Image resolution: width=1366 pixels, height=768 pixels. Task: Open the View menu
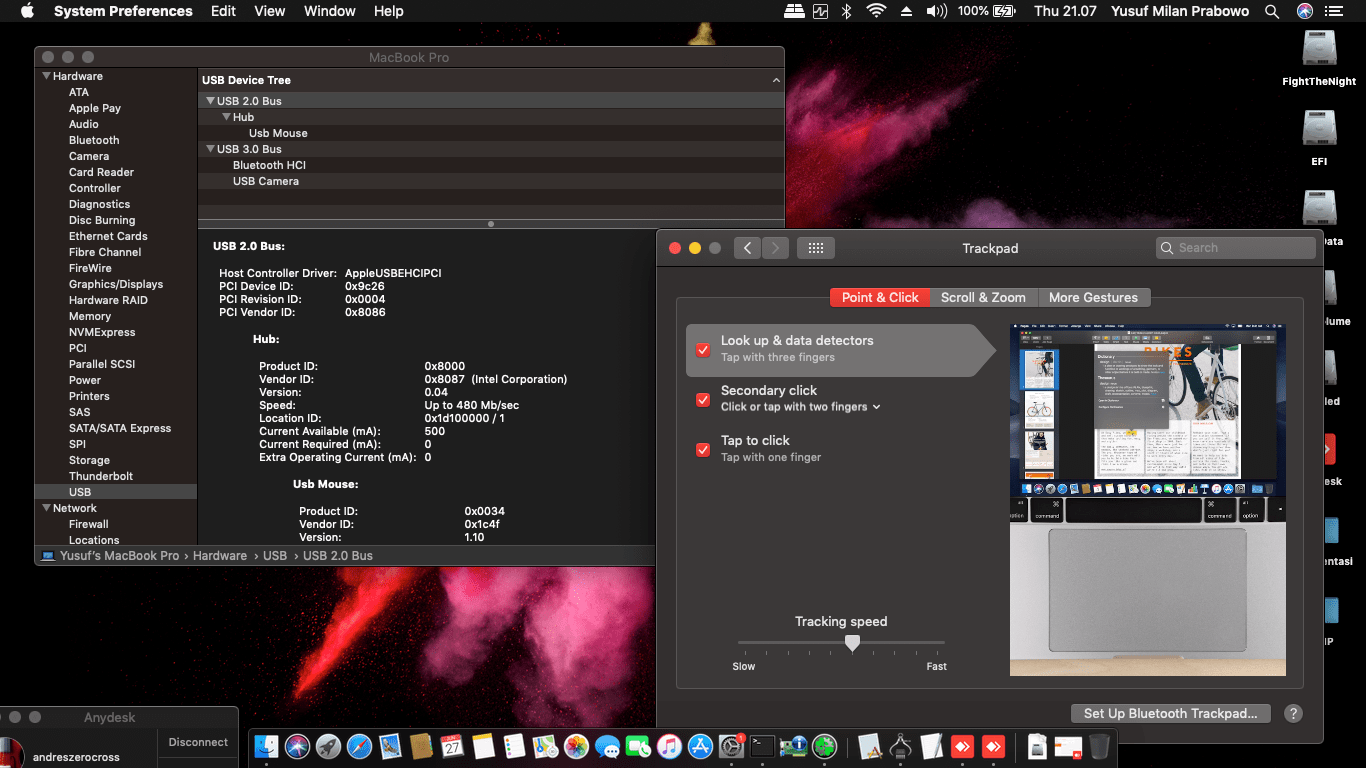coord(269,11)
